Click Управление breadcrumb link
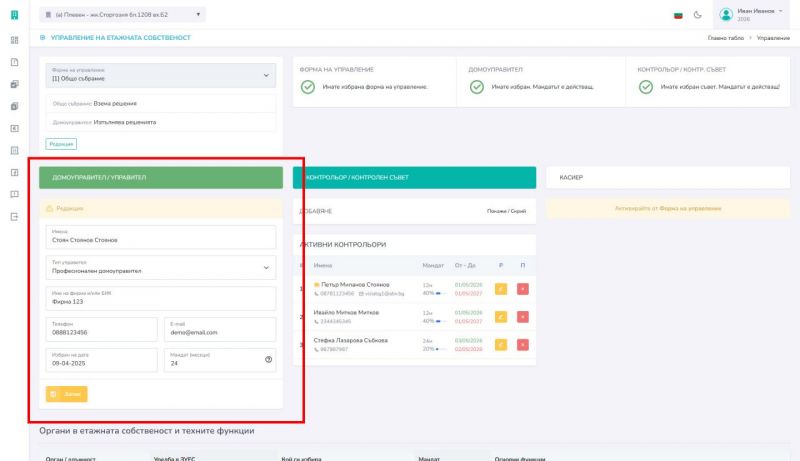The width and height of the screenshot is (800, 461). (773, 38)
